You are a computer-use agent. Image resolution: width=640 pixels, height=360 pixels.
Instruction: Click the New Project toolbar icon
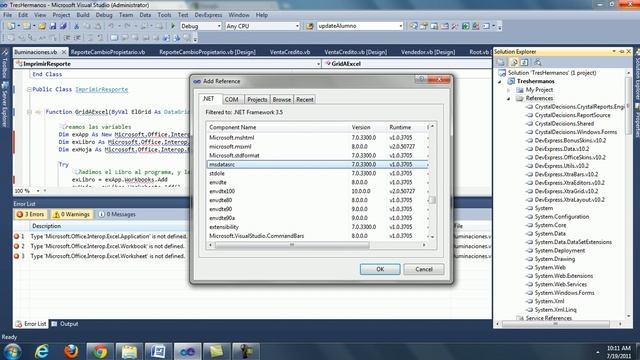pyautogui.click(x=11, y=26)
